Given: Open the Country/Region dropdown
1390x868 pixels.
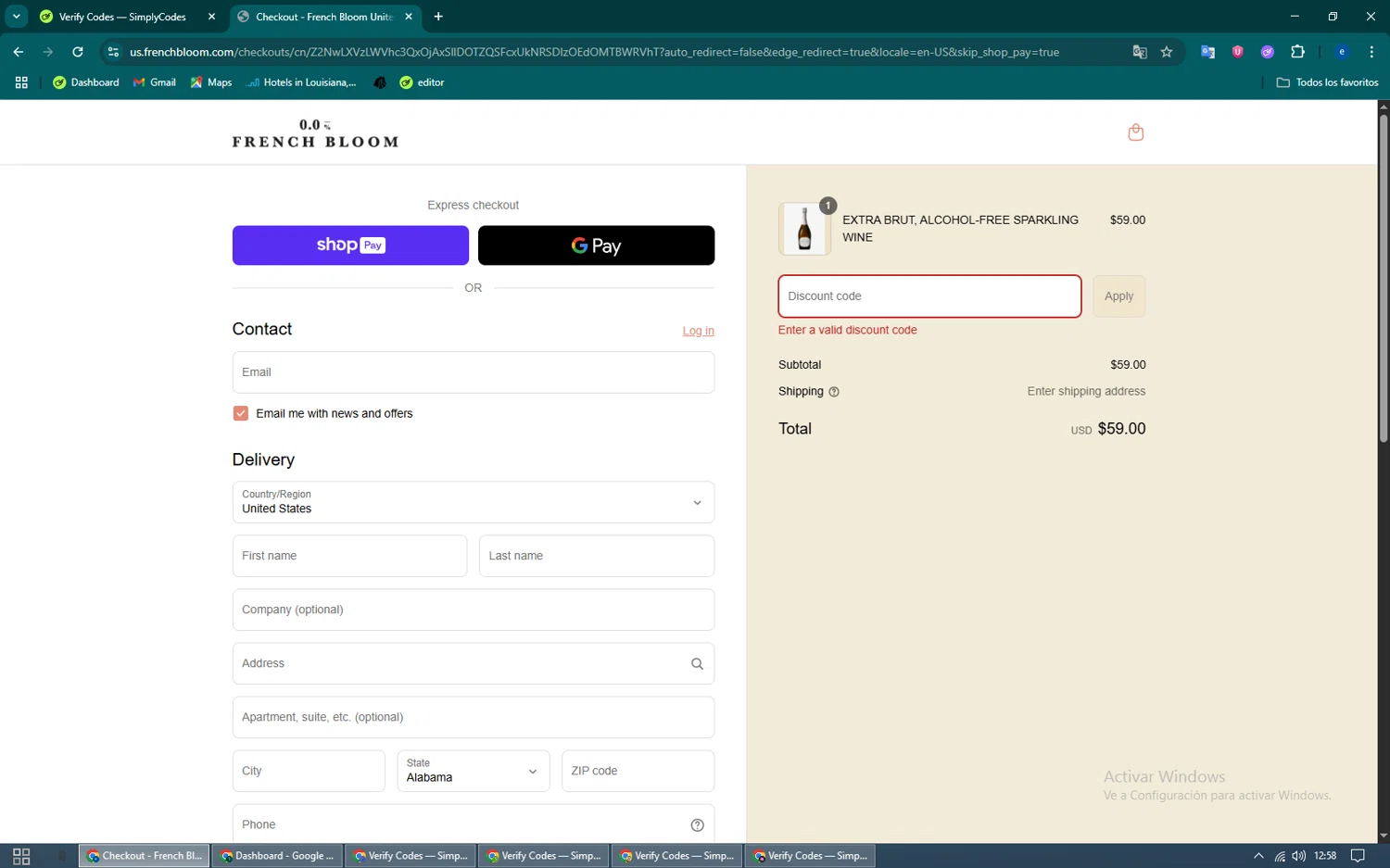Looking at the screenshot, I should point(474,502).
